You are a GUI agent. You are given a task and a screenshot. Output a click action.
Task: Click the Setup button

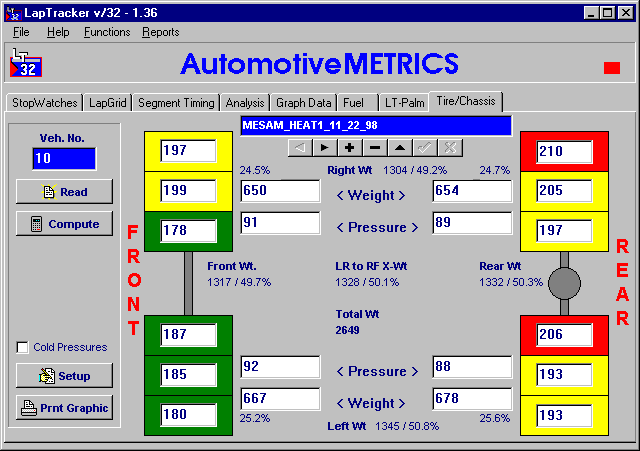pyautogui.click(x=64, y=375)
